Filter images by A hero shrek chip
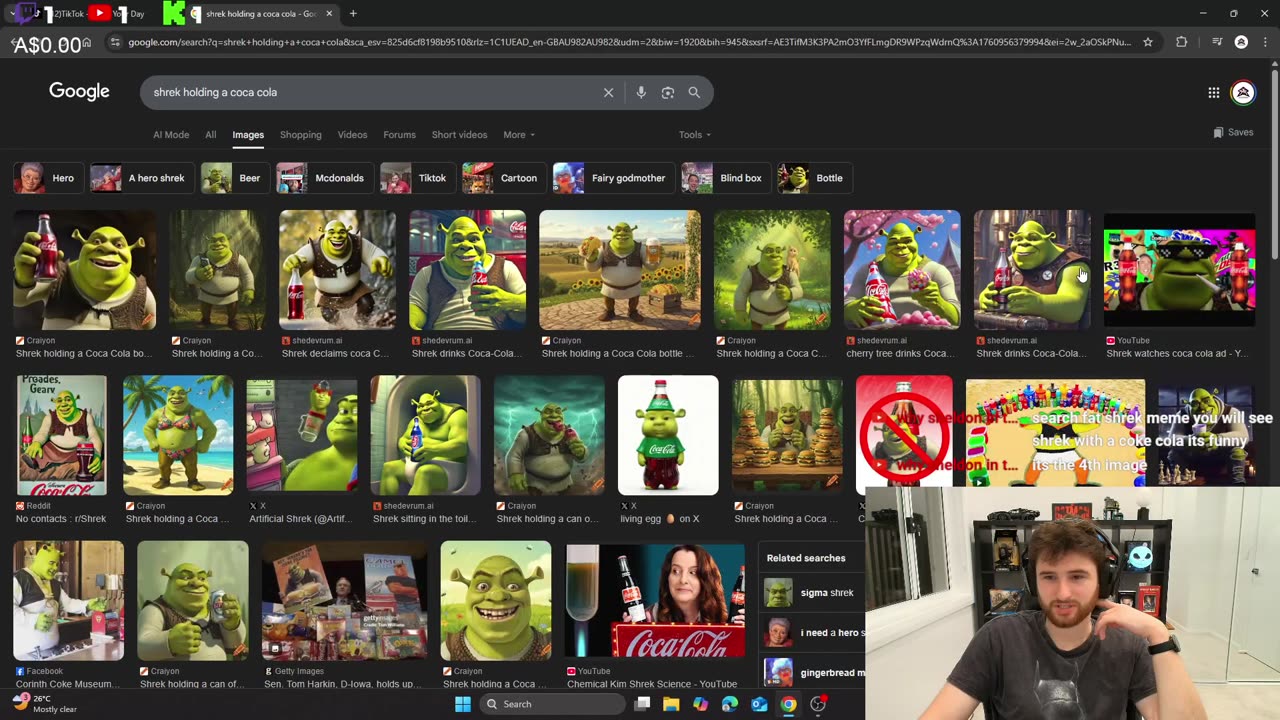This screenshot has width=1280, height=720. pos(140,178)
